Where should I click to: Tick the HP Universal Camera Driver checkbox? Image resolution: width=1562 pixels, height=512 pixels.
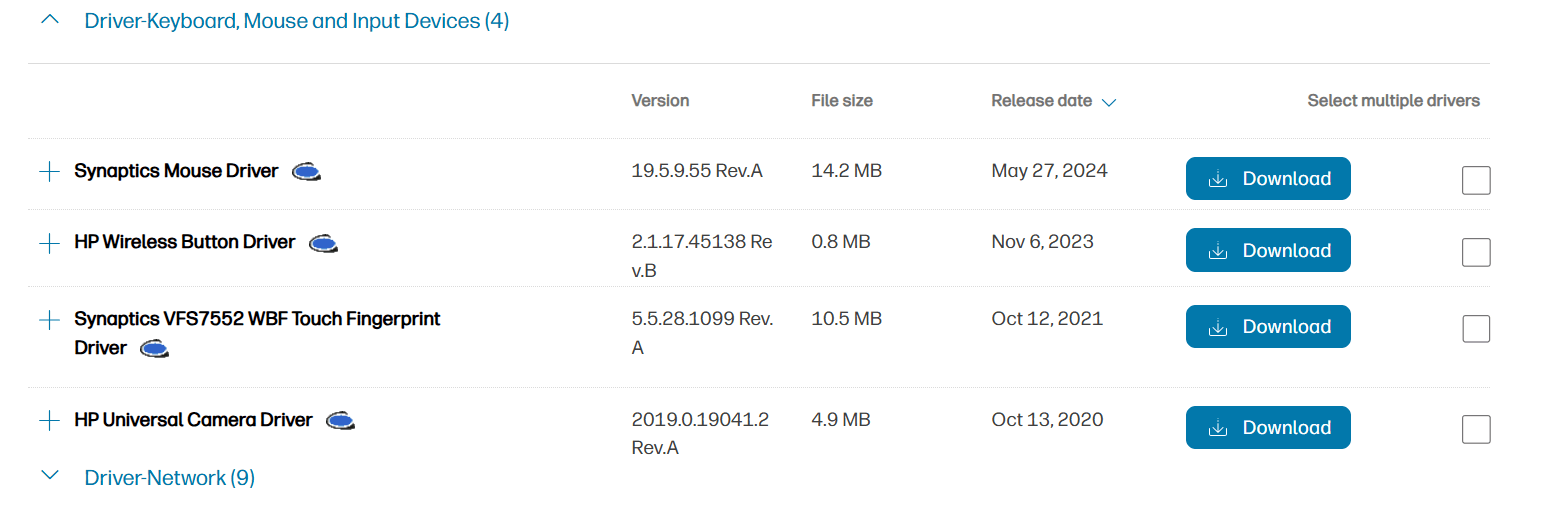[x=1476, y=429]
